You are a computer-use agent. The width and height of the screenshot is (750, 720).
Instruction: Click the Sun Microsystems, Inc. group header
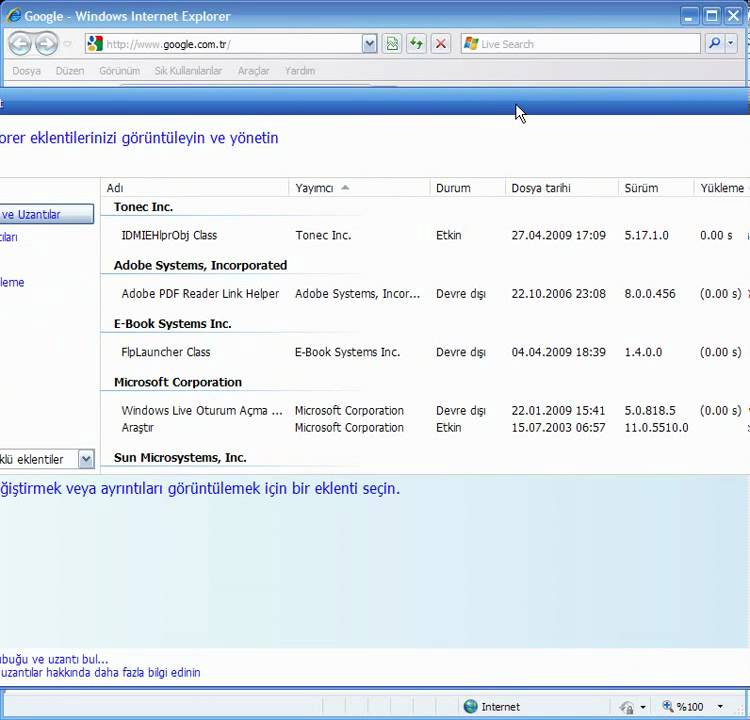tap(180, 458)
